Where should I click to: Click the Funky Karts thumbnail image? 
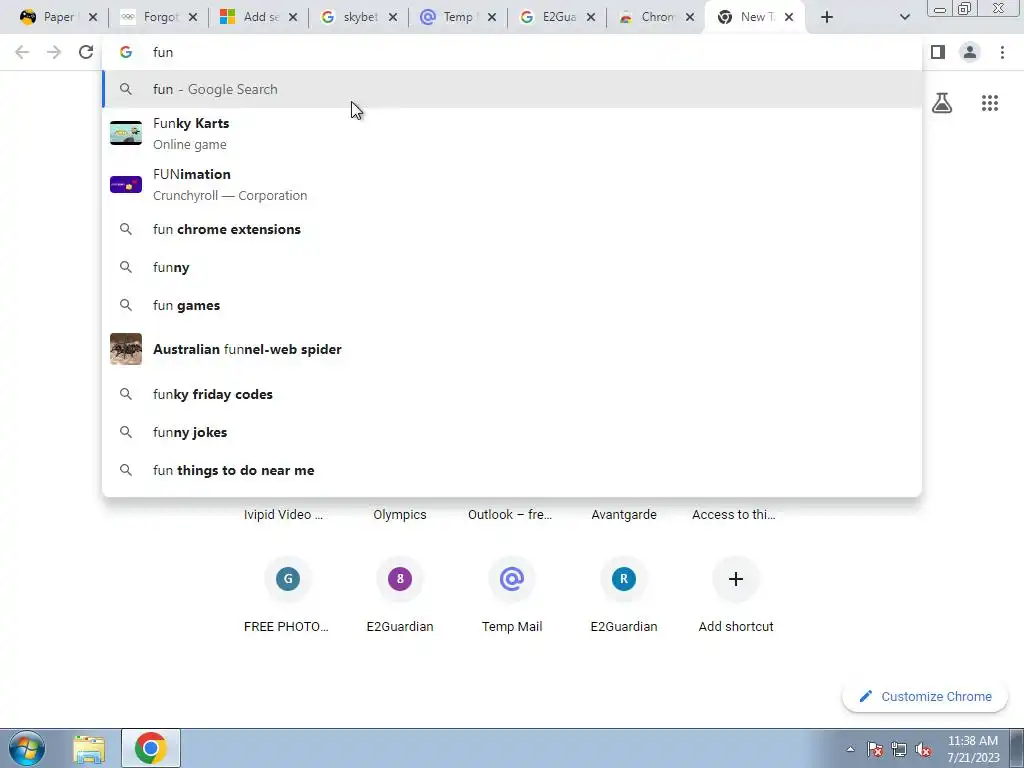pyautogui.click(x=126, y=133)
